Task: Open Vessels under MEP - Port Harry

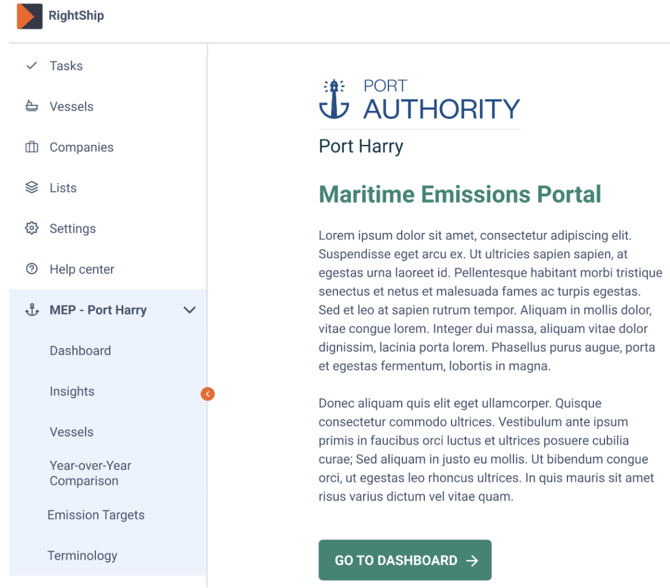Action: click(x=71, y=432)
